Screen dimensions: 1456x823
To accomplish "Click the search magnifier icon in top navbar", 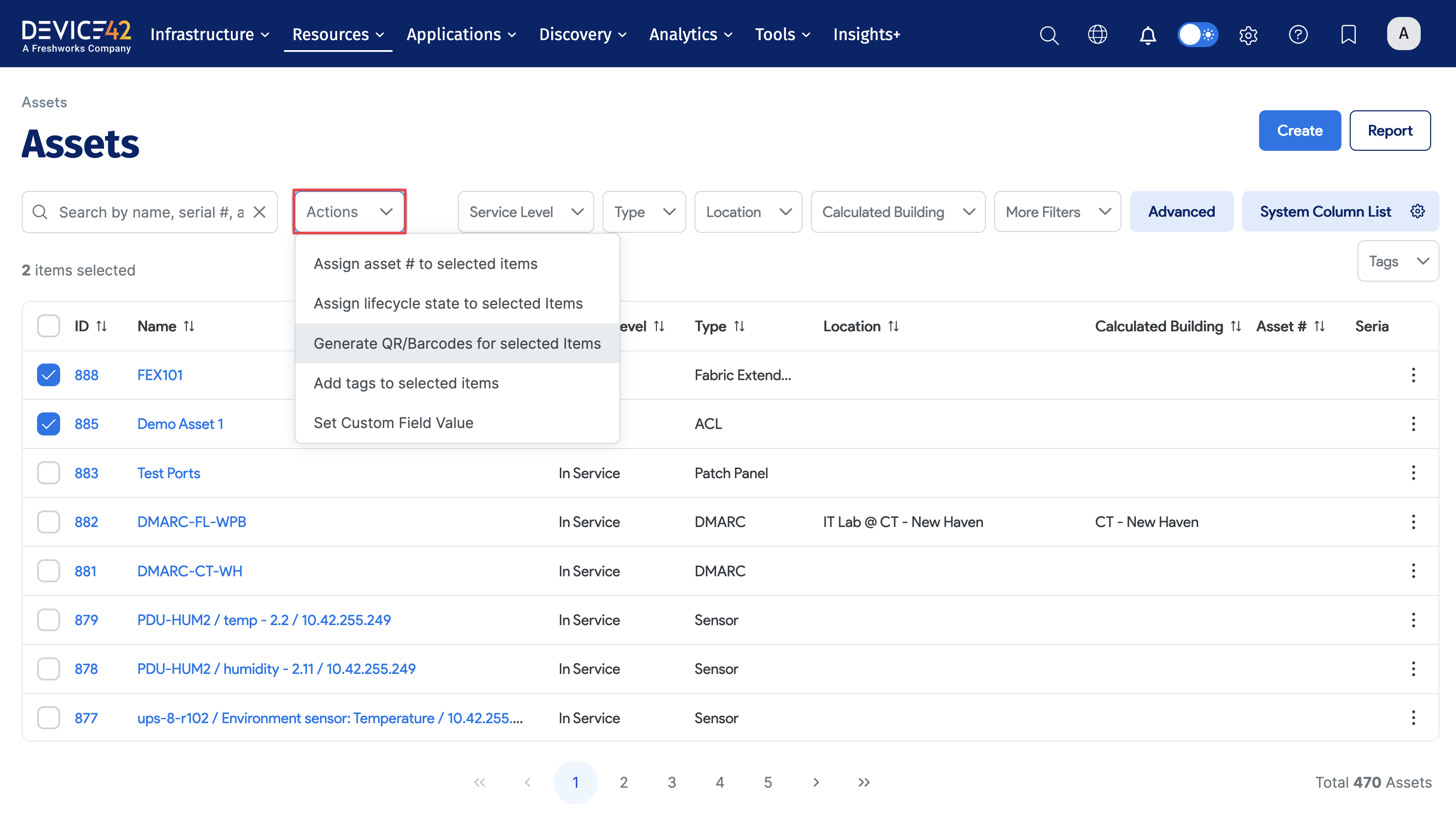I will pos(1049,34).
